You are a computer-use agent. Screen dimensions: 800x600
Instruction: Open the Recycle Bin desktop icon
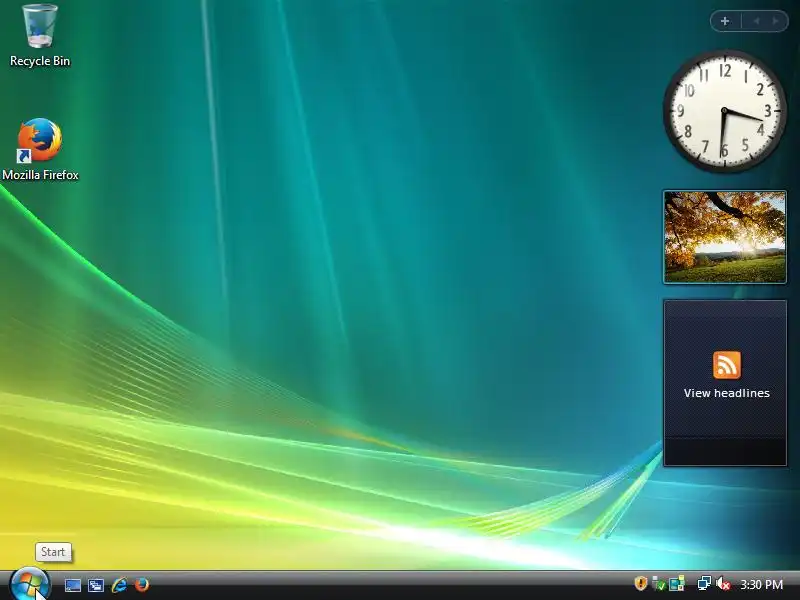tap(40, 26)
